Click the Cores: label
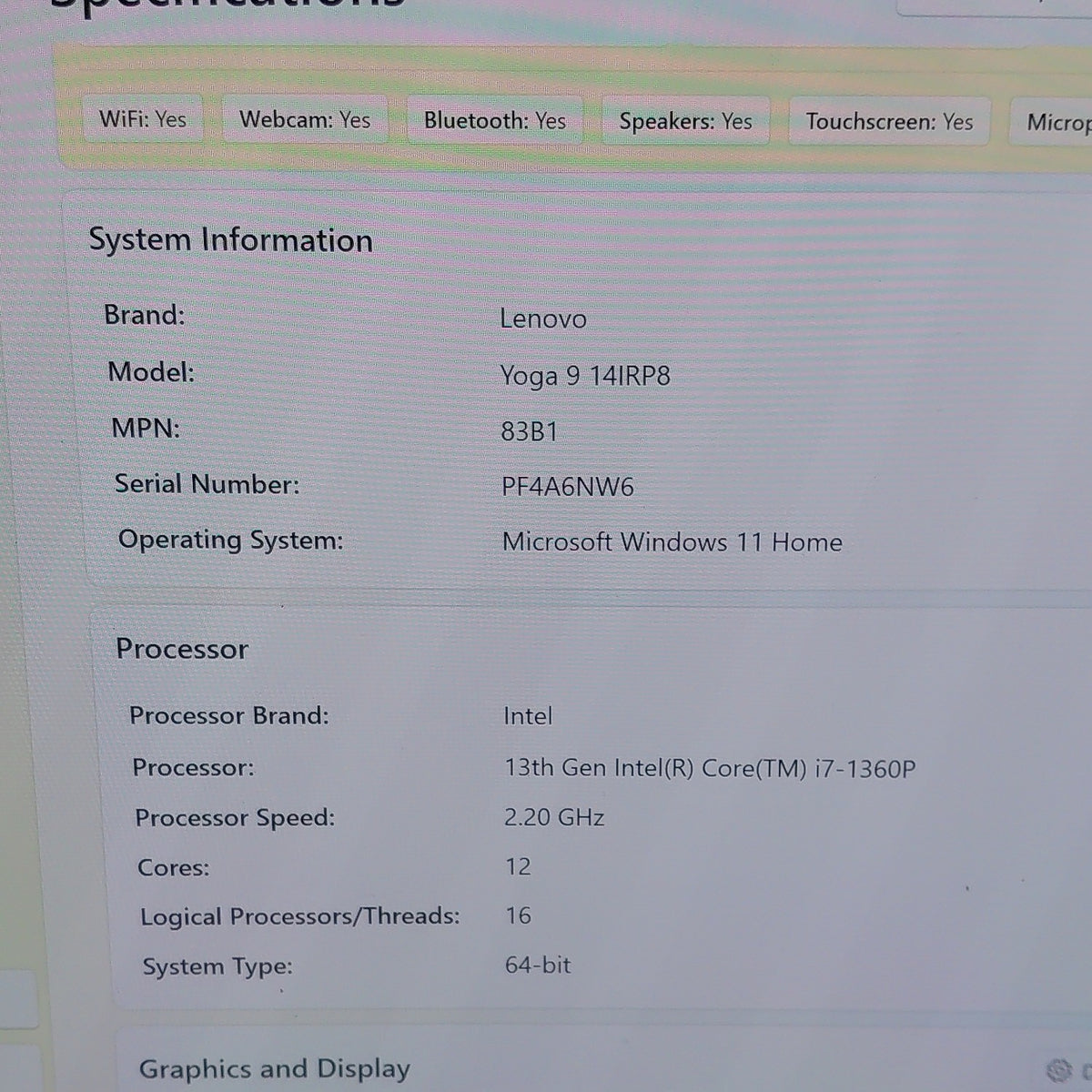The image size is (1092, 1092). pyautogui.click(x=174, y=867)
